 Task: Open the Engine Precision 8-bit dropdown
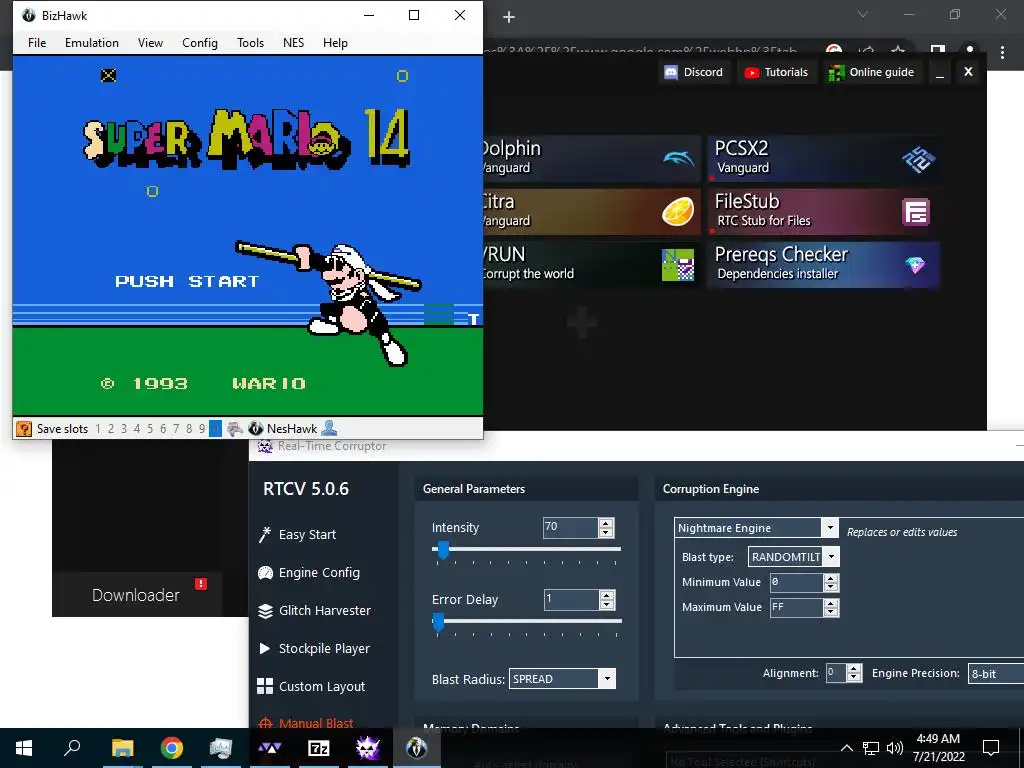coord(996,673)
